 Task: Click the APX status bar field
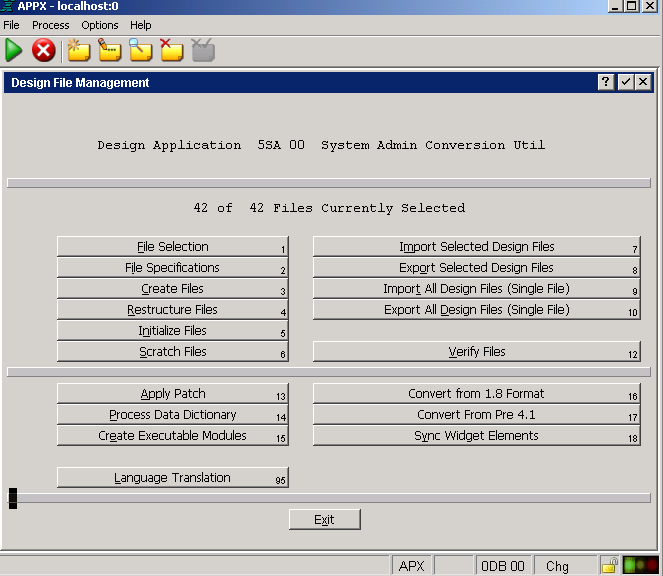411,566
